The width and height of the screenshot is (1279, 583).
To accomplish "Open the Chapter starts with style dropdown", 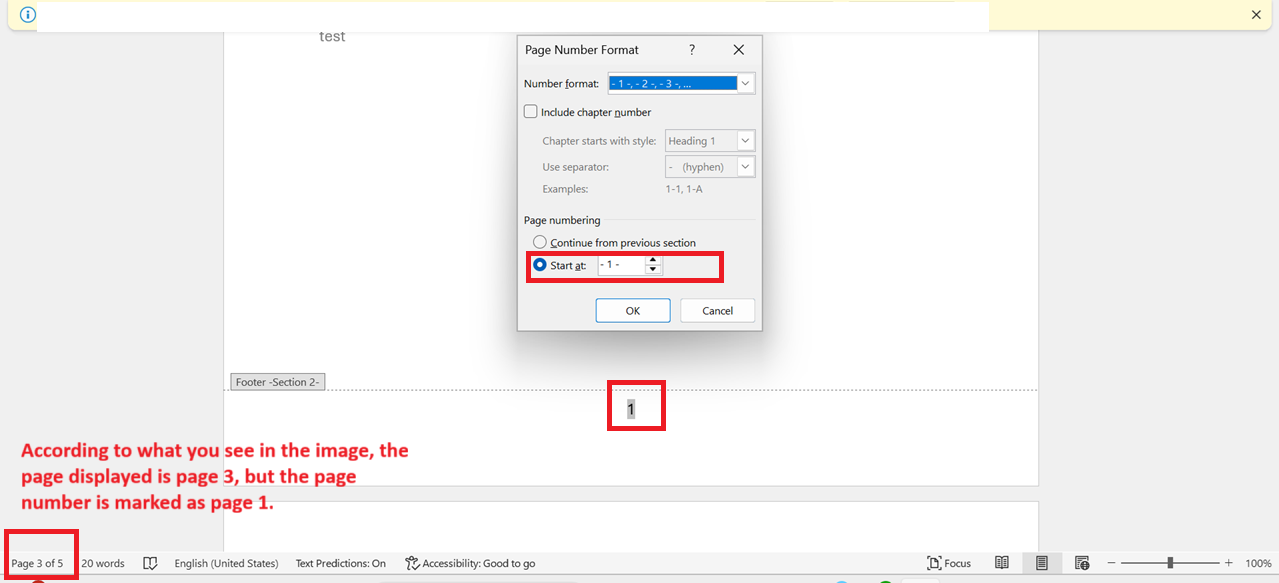I will (x=744, y=140).
